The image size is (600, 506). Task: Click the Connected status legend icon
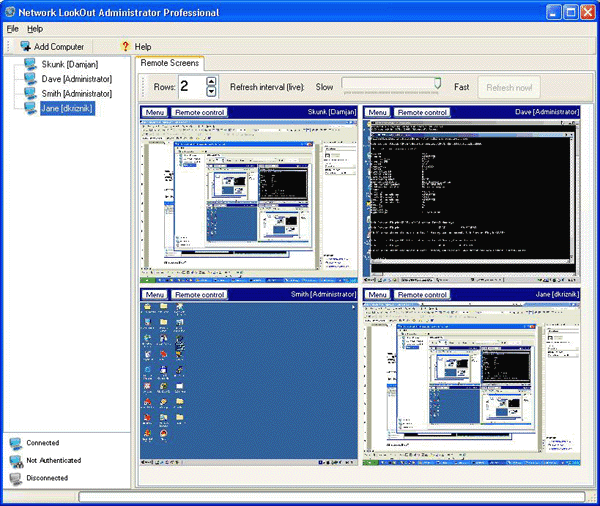(15, 443)
